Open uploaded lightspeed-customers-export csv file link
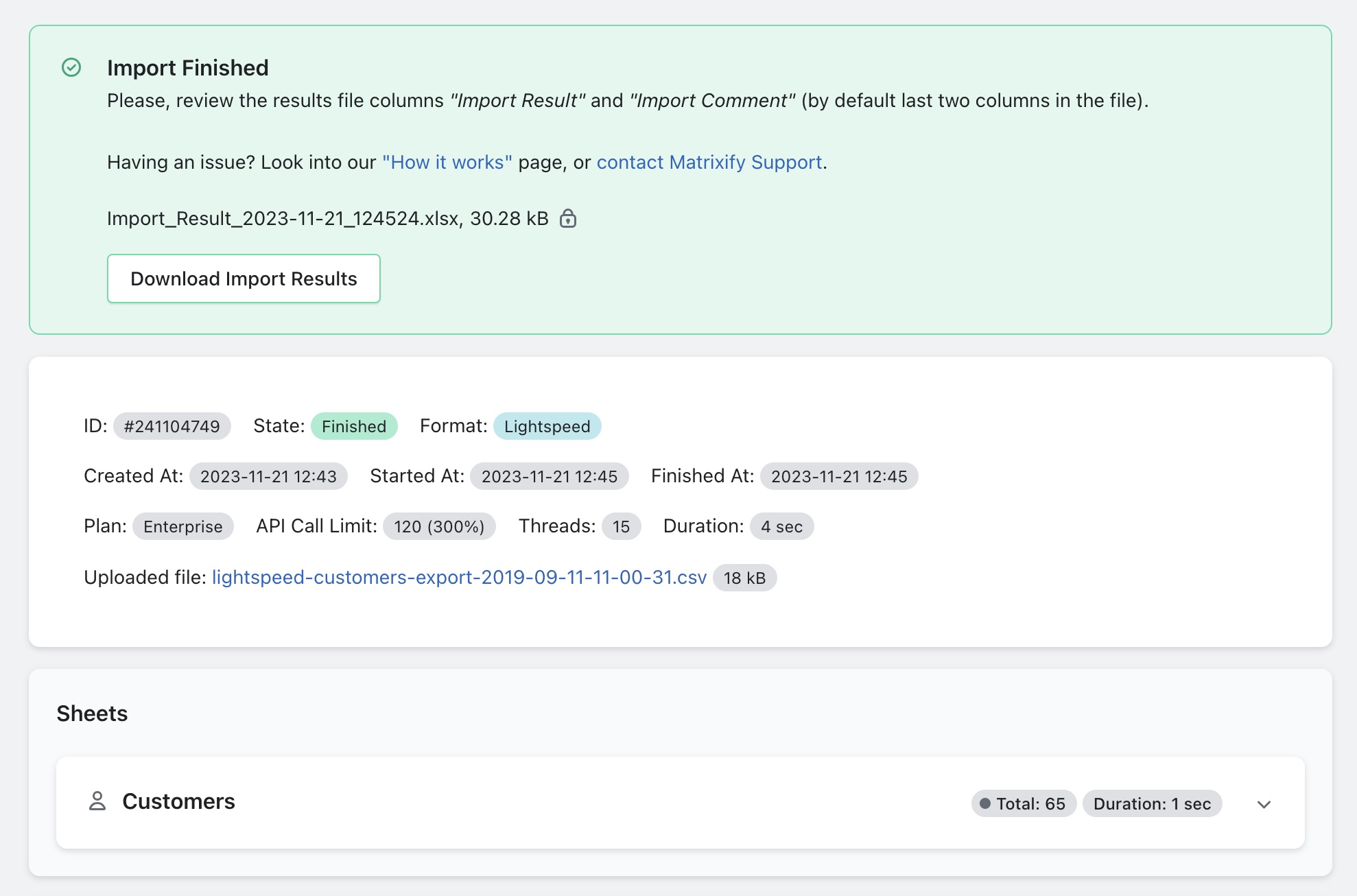 coord(459,578)
